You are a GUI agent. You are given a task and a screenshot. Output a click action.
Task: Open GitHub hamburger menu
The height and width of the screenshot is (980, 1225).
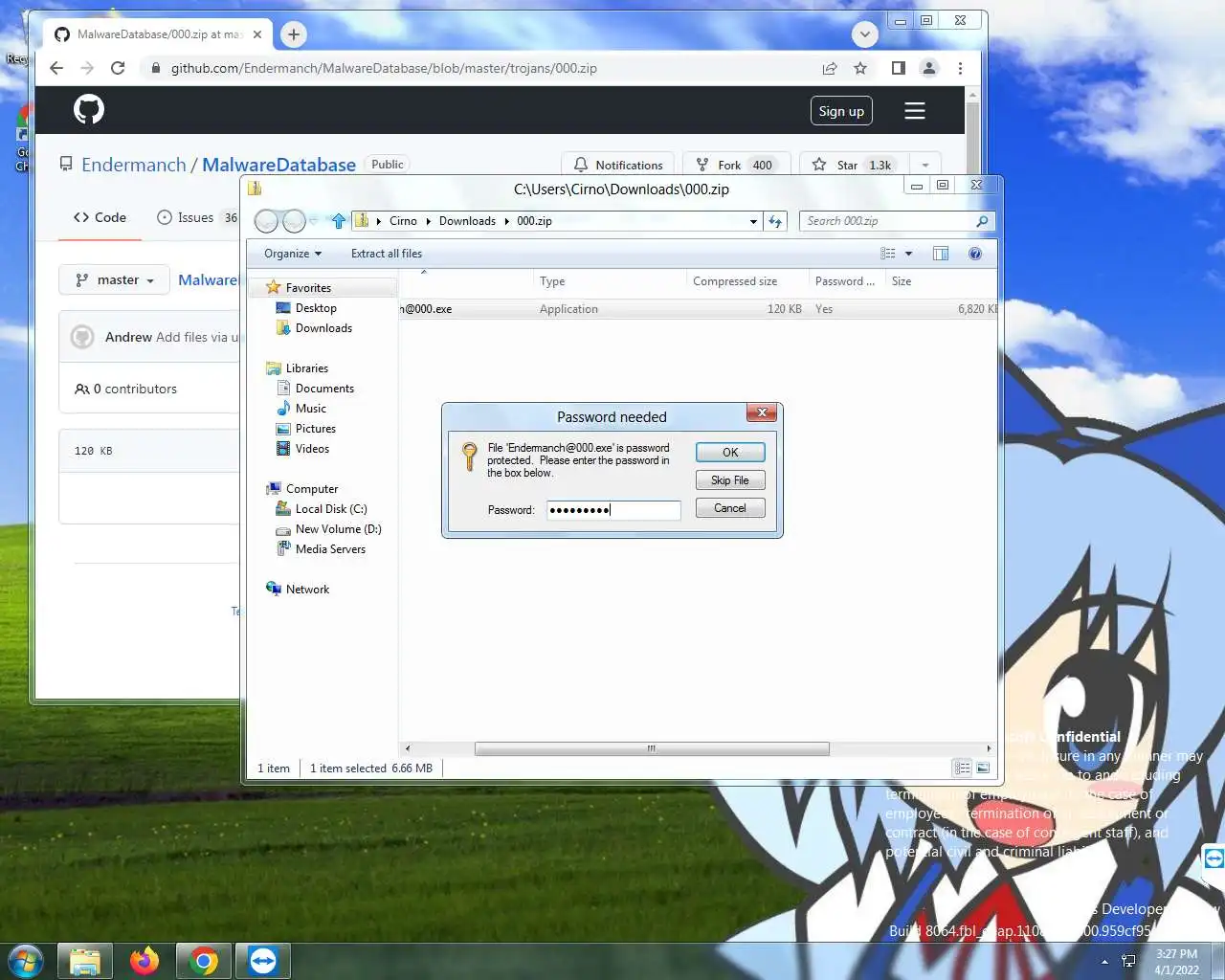tap(915, 111)
